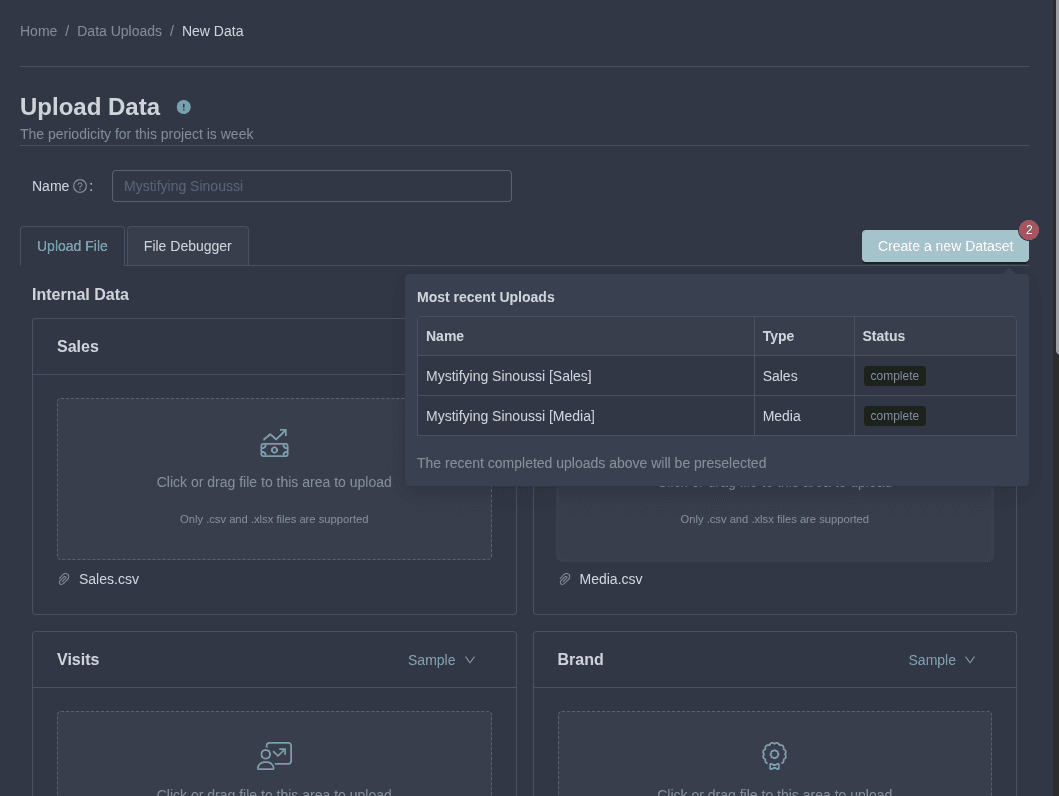Screen dimensions: 1059x796
Task: Click the Sales upload chart-money icon
Action: click(x=274, y=443)
